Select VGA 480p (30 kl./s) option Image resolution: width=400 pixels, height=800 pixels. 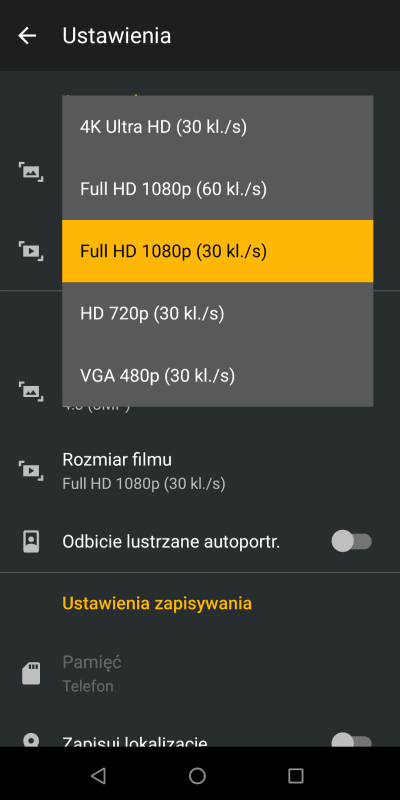pyautogui.click(x=217, y=376)
